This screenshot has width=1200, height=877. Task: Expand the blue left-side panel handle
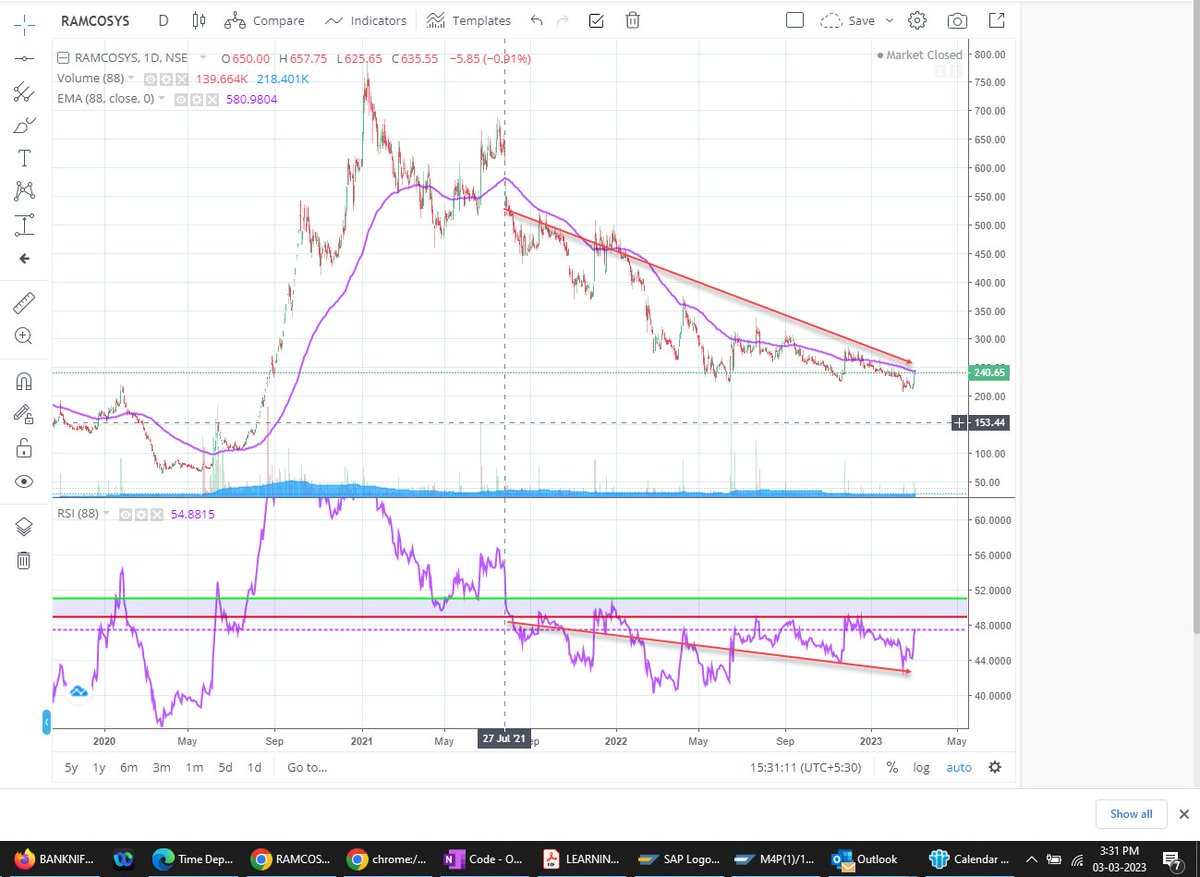46,722
